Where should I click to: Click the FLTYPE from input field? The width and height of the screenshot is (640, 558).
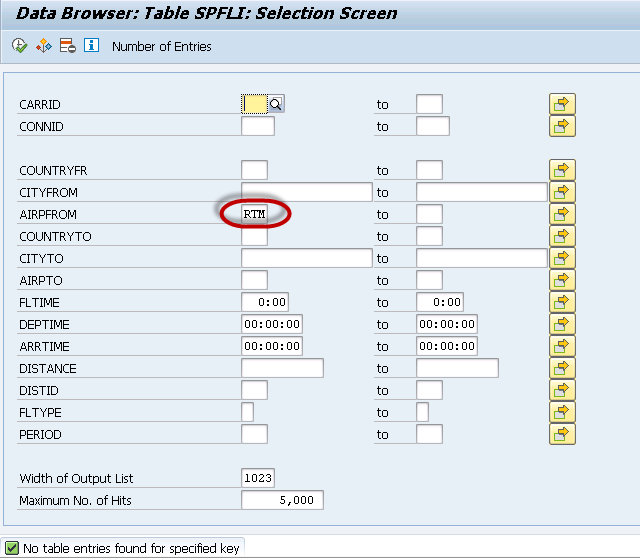point(248,413)
